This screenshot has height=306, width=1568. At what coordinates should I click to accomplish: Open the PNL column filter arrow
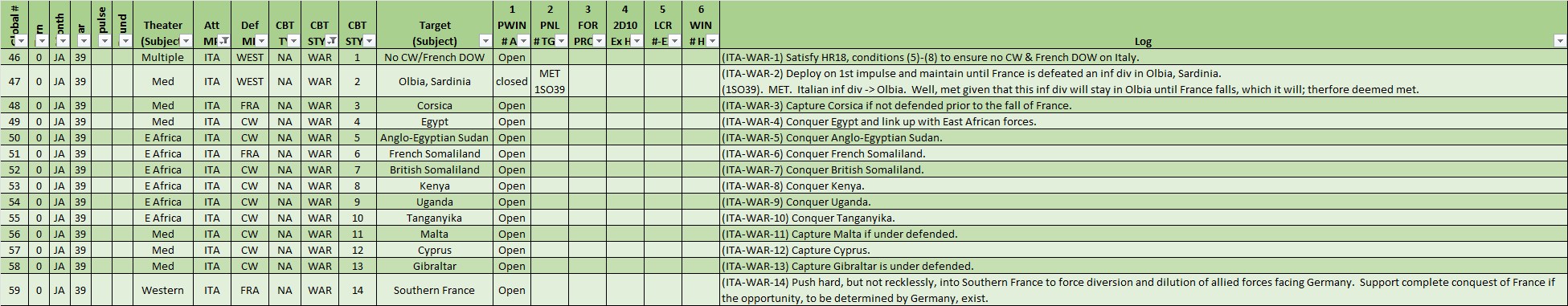[x=561, y=41]
